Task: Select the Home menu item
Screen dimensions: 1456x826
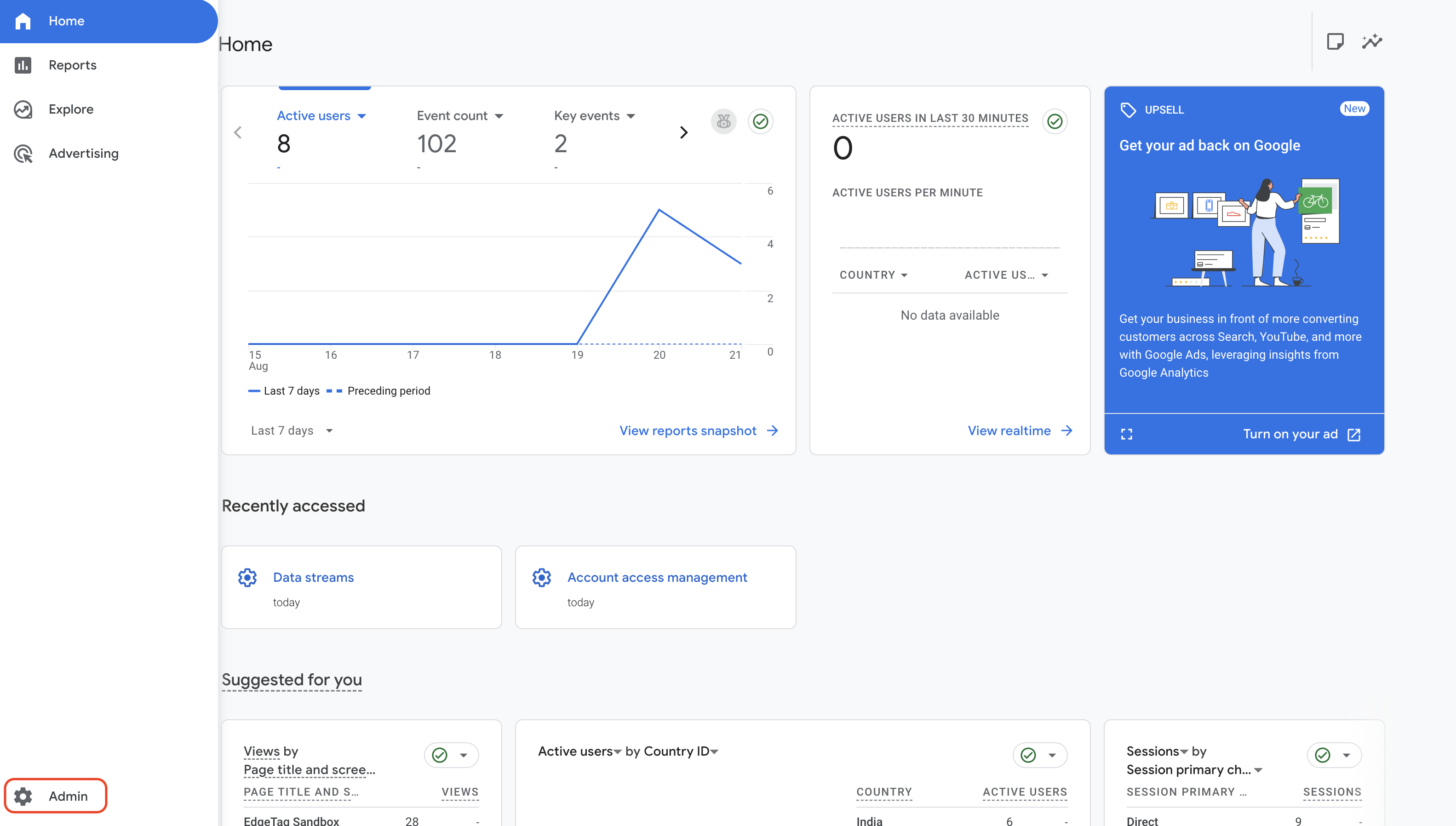Action: (x=66, y=21)
